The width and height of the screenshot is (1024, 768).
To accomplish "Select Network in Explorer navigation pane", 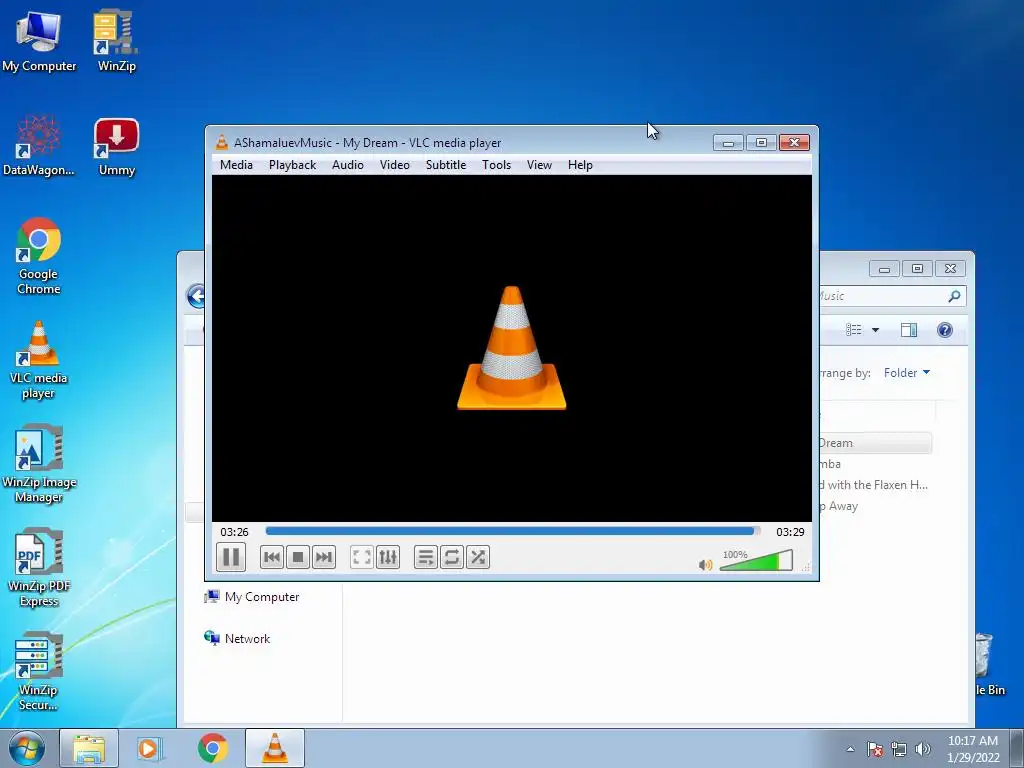I will 238,639.
